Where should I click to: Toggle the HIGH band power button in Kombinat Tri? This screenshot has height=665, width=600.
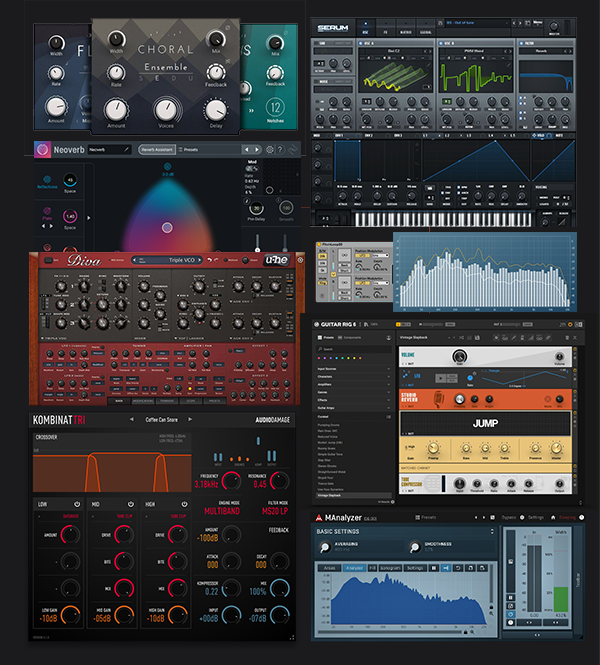click(184, 504)
